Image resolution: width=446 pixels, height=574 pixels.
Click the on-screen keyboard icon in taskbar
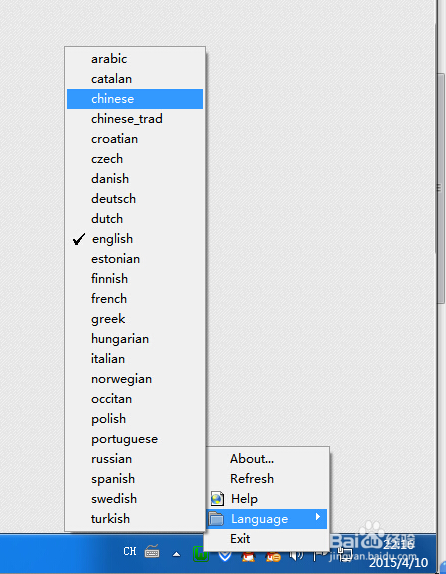click(152, 551)
